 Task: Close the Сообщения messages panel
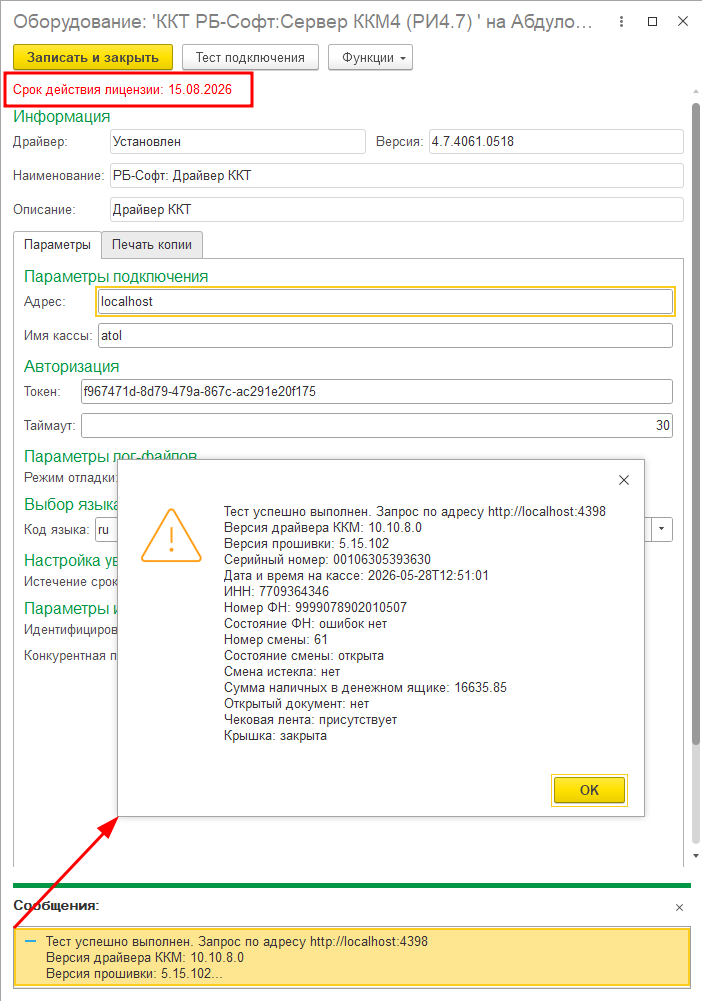pos(679,907)
